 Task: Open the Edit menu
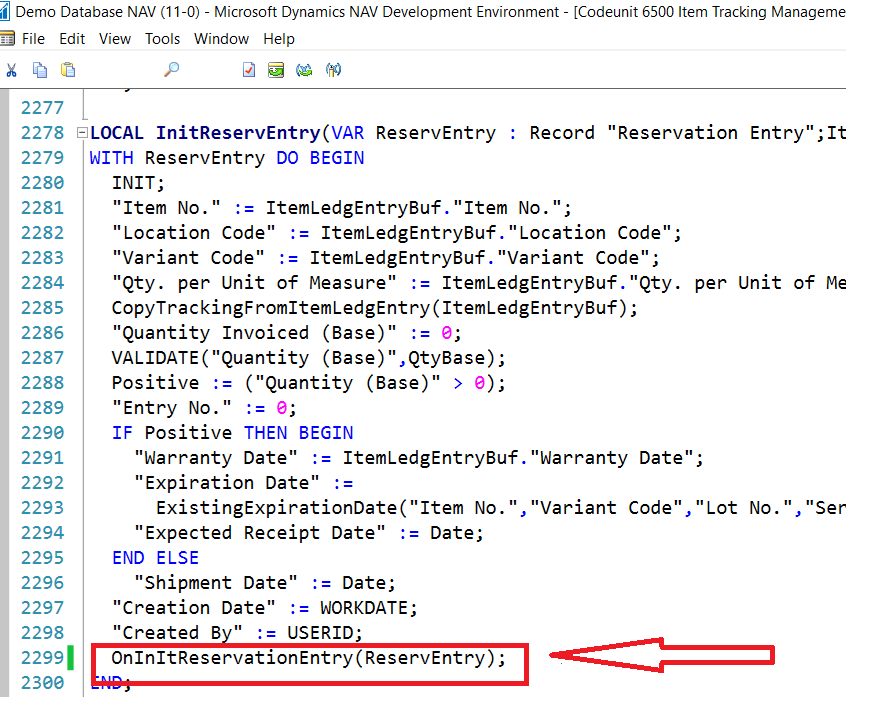tap(72, 39)
